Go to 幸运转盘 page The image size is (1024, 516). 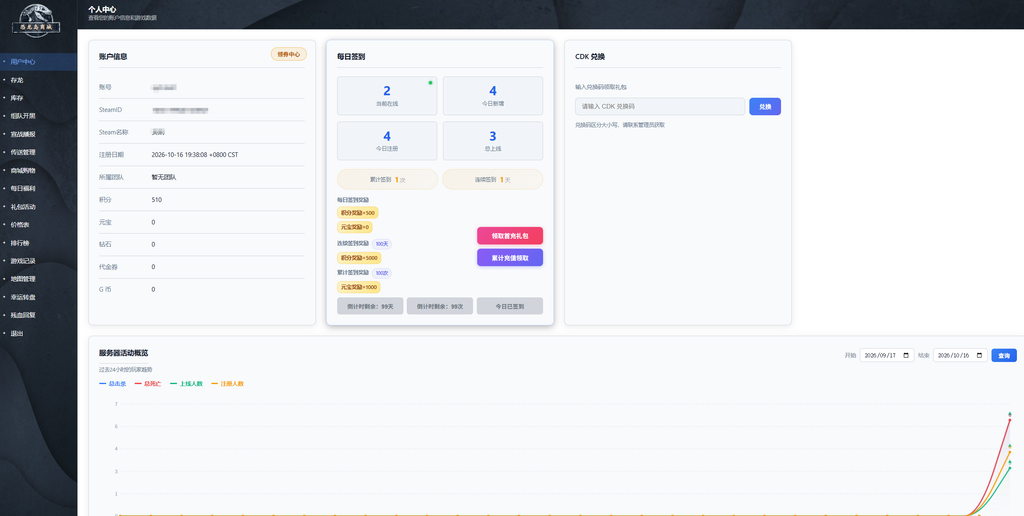[x=39, y=297]
